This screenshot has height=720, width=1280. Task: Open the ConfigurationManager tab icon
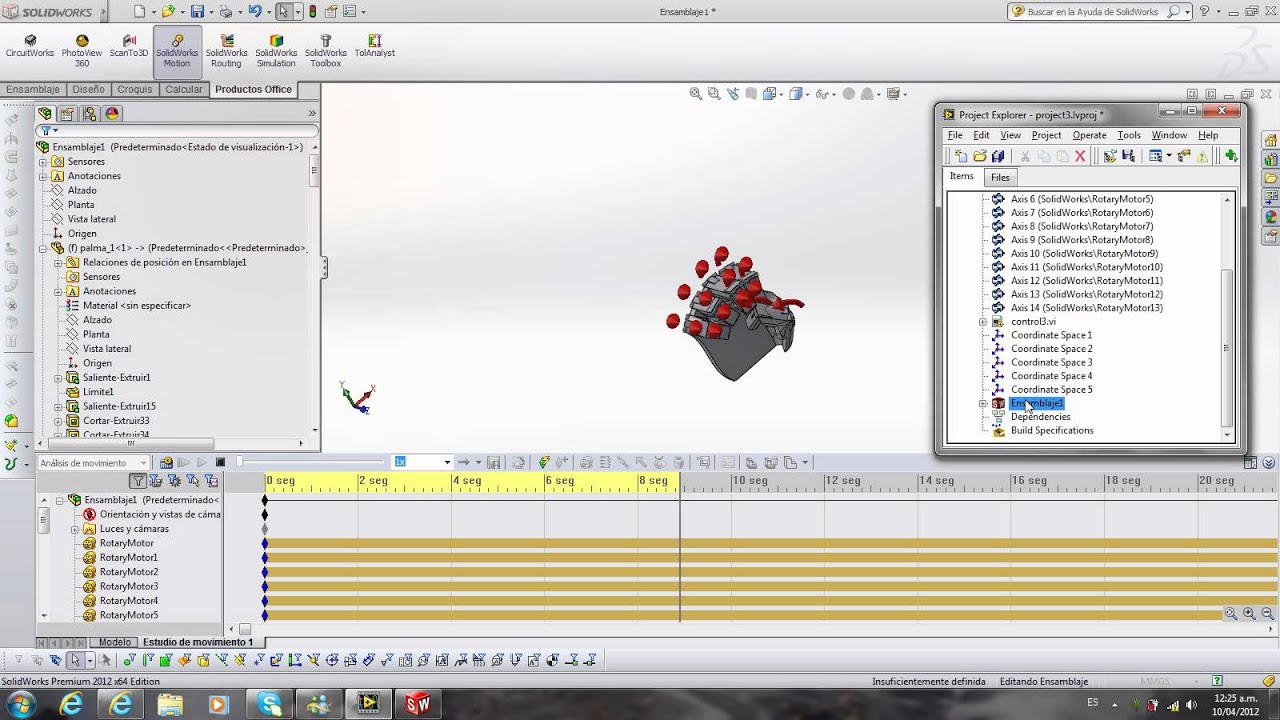89,114
